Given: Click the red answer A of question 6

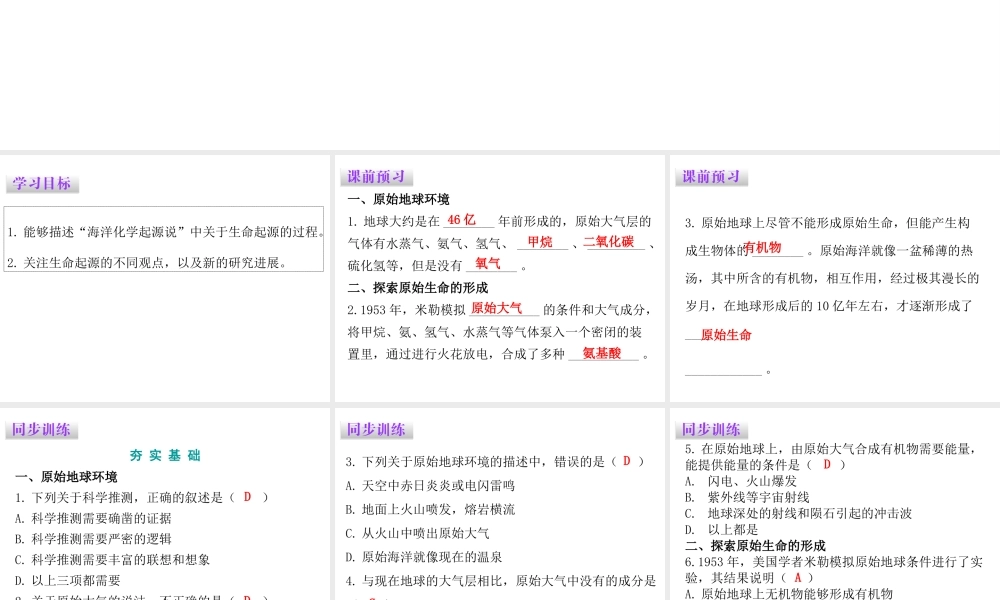Looking at the screenshot, I should (797, 578).
